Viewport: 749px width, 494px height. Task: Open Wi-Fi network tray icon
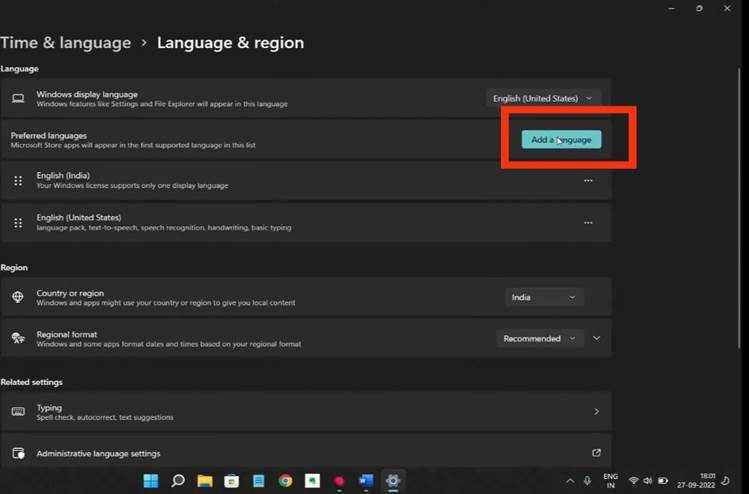click(x=634, y=481)
